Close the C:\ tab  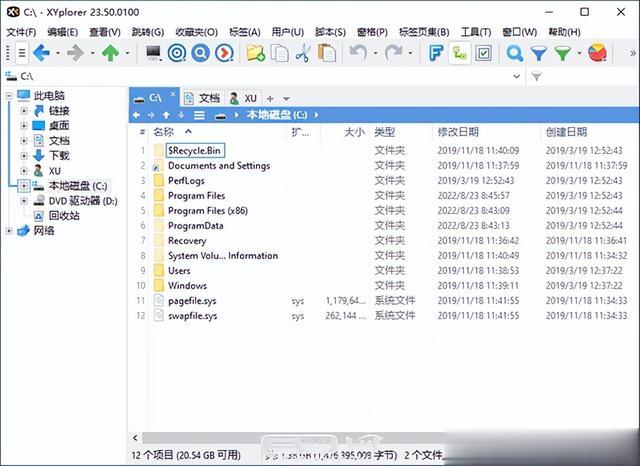[173, 94]
